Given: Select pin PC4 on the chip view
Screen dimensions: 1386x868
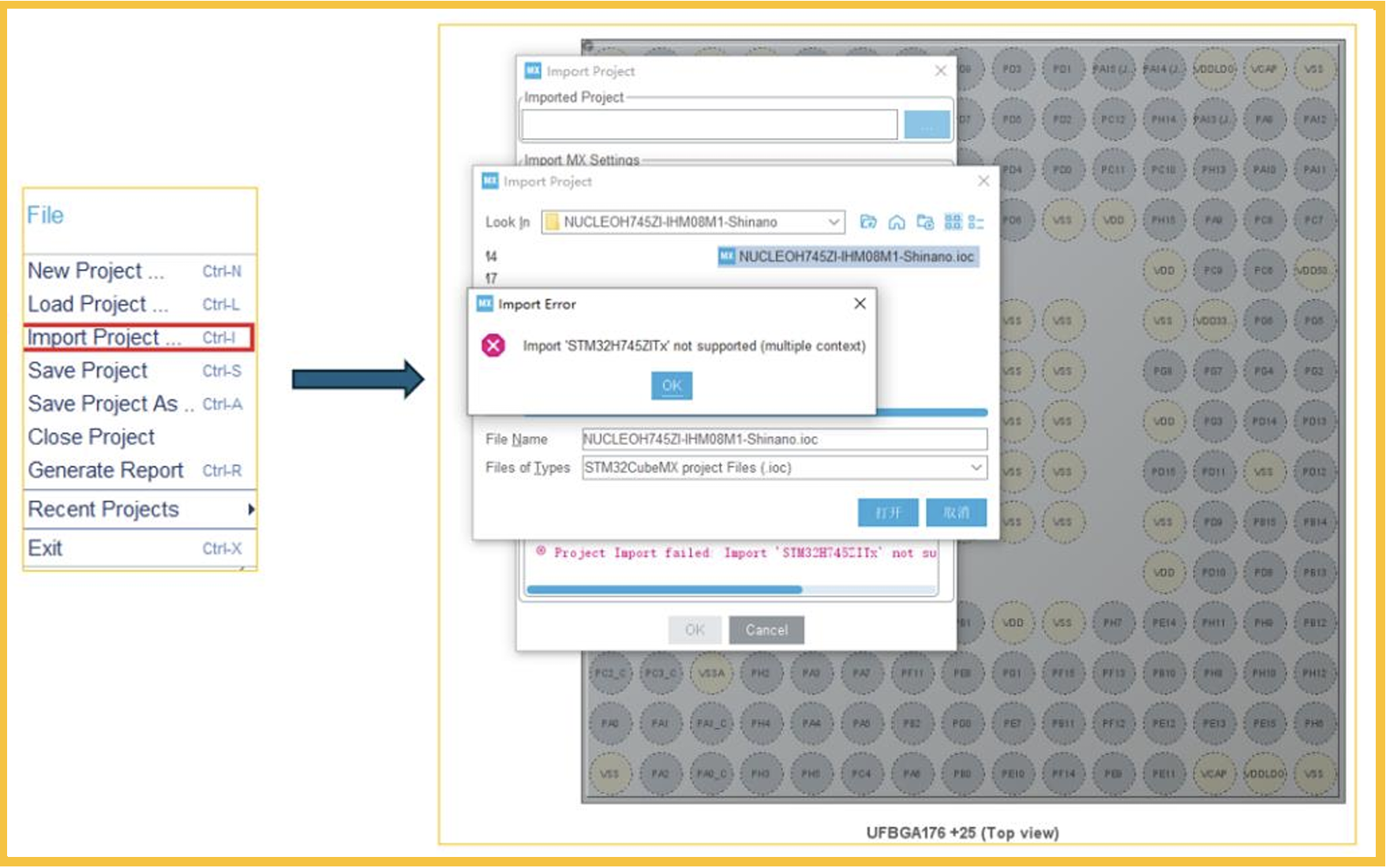Looking at the screenshot, I should [x=861, y=773].
